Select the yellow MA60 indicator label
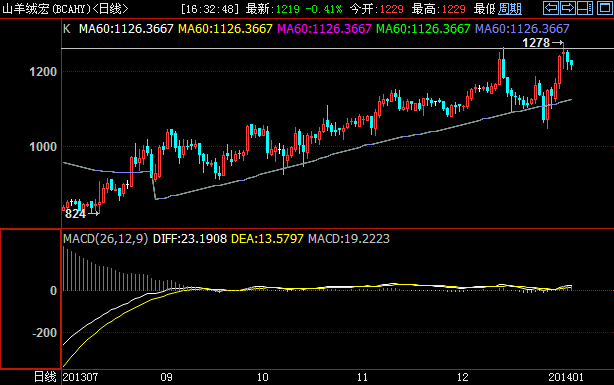The width and height of the screenshot is (614, 385). pyautogui.click(x=225, y=29)
